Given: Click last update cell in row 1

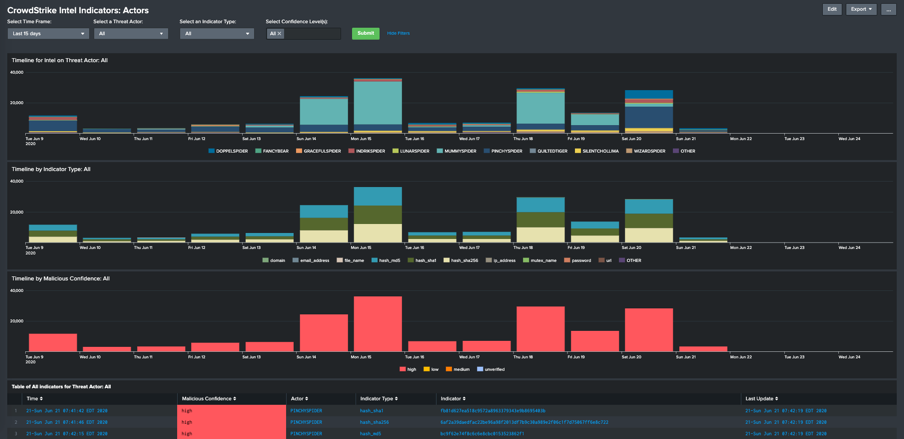Looking at the screenshot, I should point(786,411).
